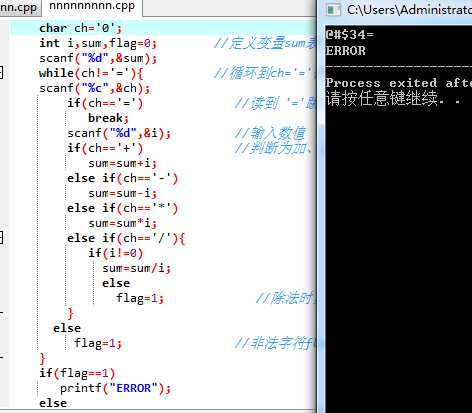Click the Process exited line in console
472x413 pixels.
399,83
